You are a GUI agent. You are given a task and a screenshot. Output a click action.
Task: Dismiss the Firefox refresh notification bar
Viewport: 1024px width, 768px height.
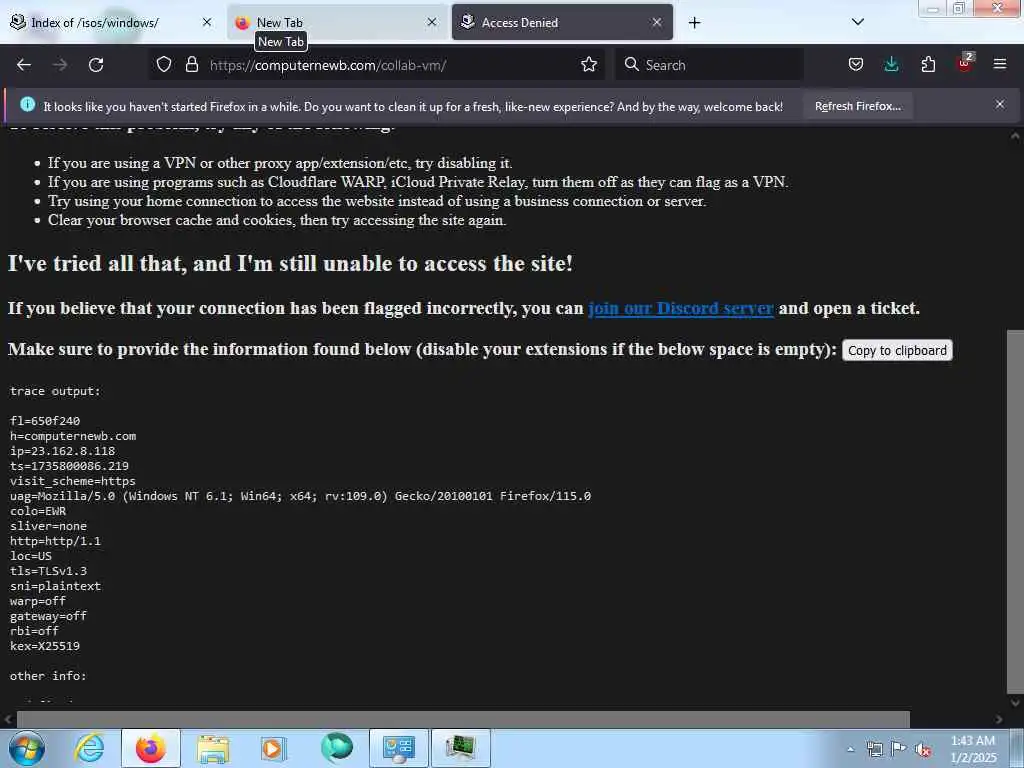point(1000,104)
